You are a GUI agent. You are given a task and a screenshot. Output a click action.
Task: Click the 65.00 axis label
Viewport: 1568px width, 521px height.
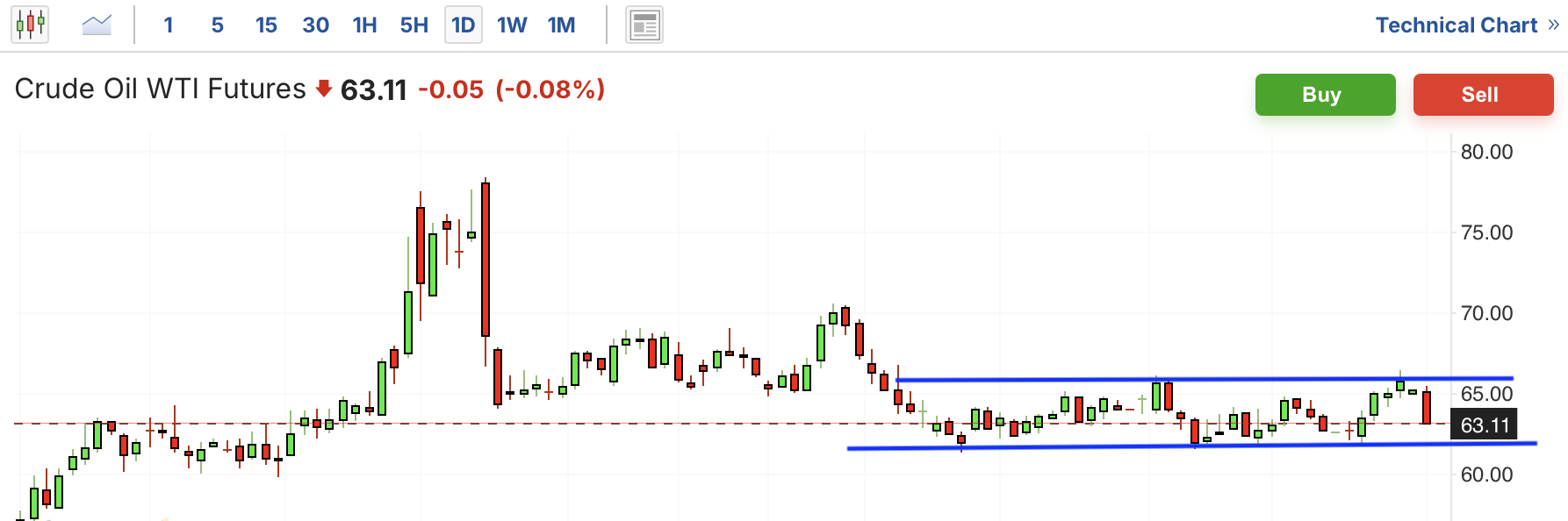coord(1486,394)
